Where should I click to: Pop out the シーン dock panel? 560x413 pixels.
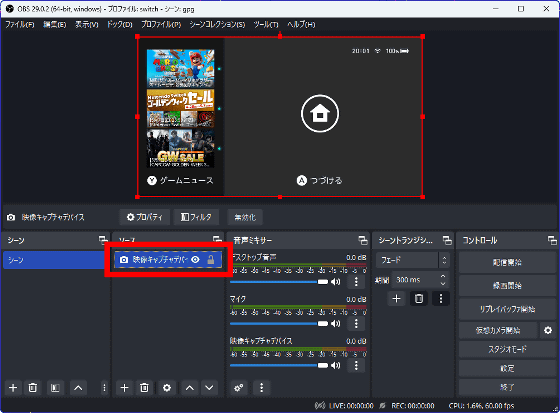103,240
